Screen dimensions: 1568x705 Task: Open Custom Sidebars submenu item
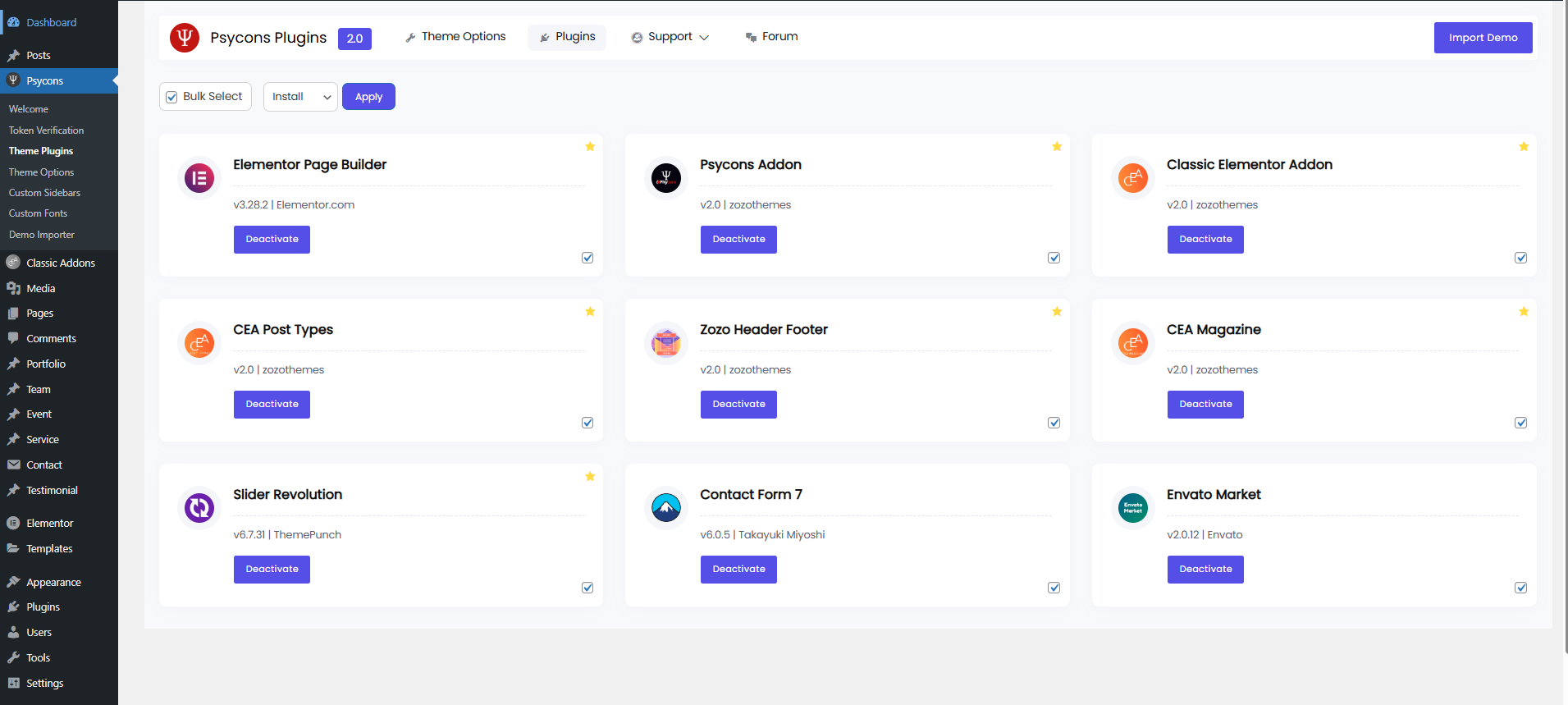44,193
